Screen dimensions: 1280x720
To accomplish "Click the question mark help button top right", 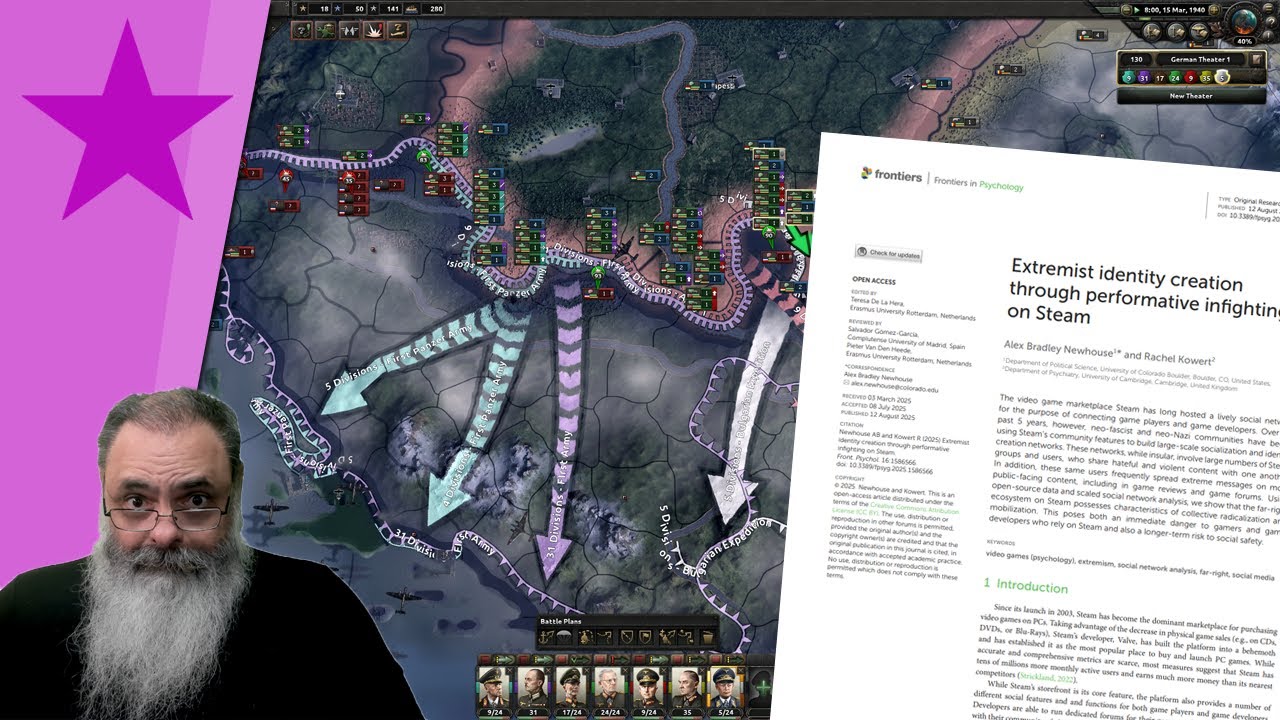I will click(1271, 22).
